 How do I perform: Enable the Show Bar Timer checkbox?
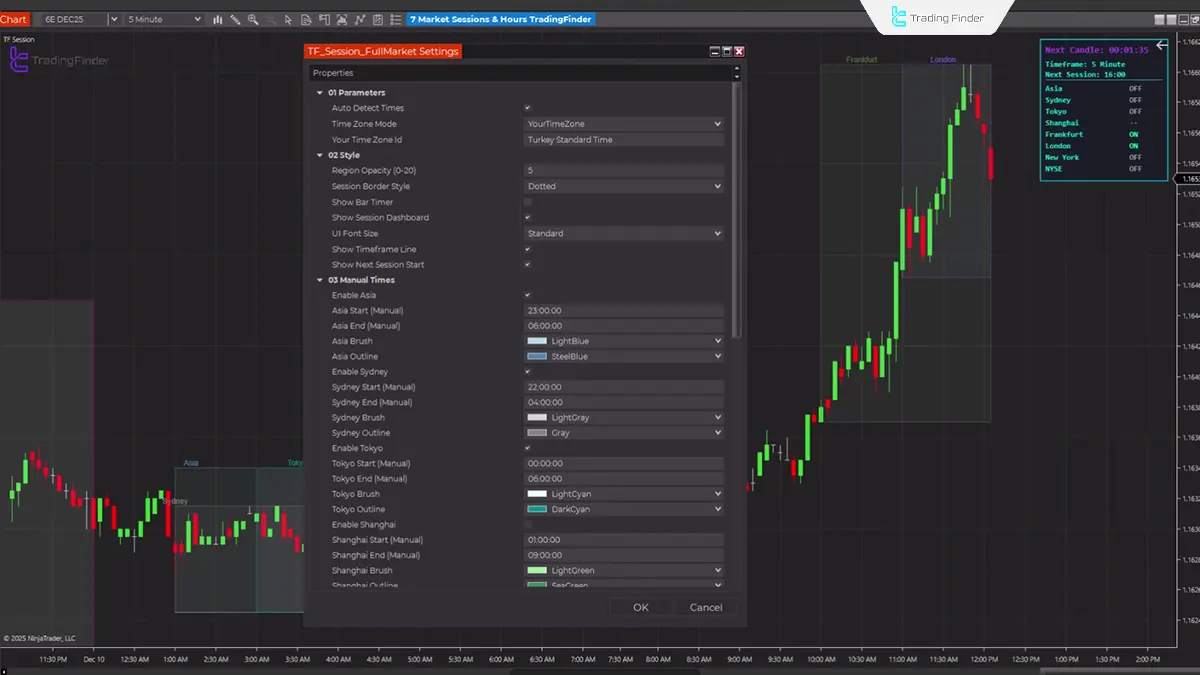click(527, 202)
